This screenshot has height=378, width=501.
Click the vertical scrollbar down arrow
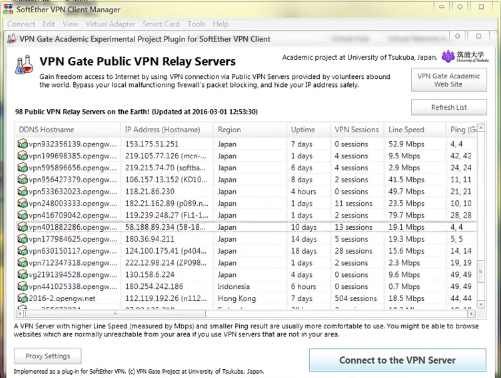click(481, 304)
